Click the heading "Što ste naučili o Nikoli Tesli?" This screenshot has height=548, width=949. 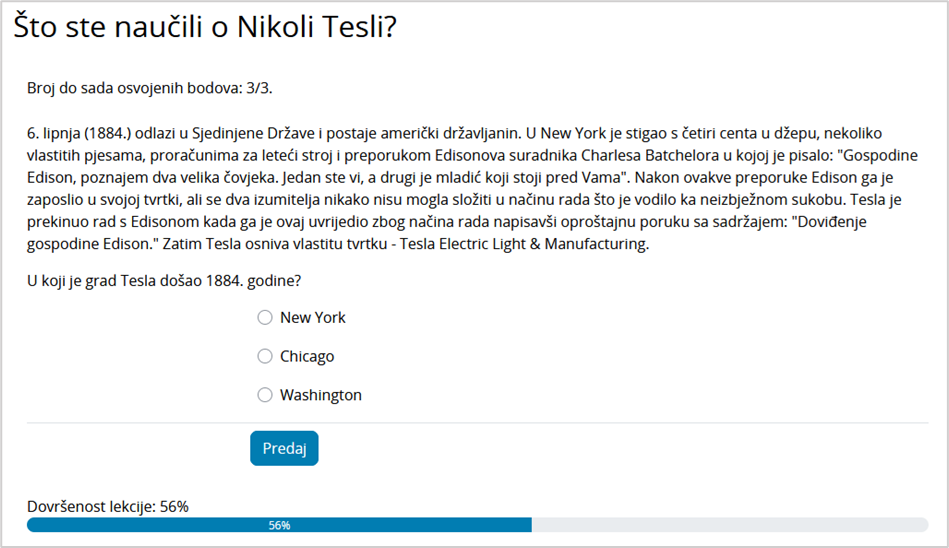tap(205, 29)
